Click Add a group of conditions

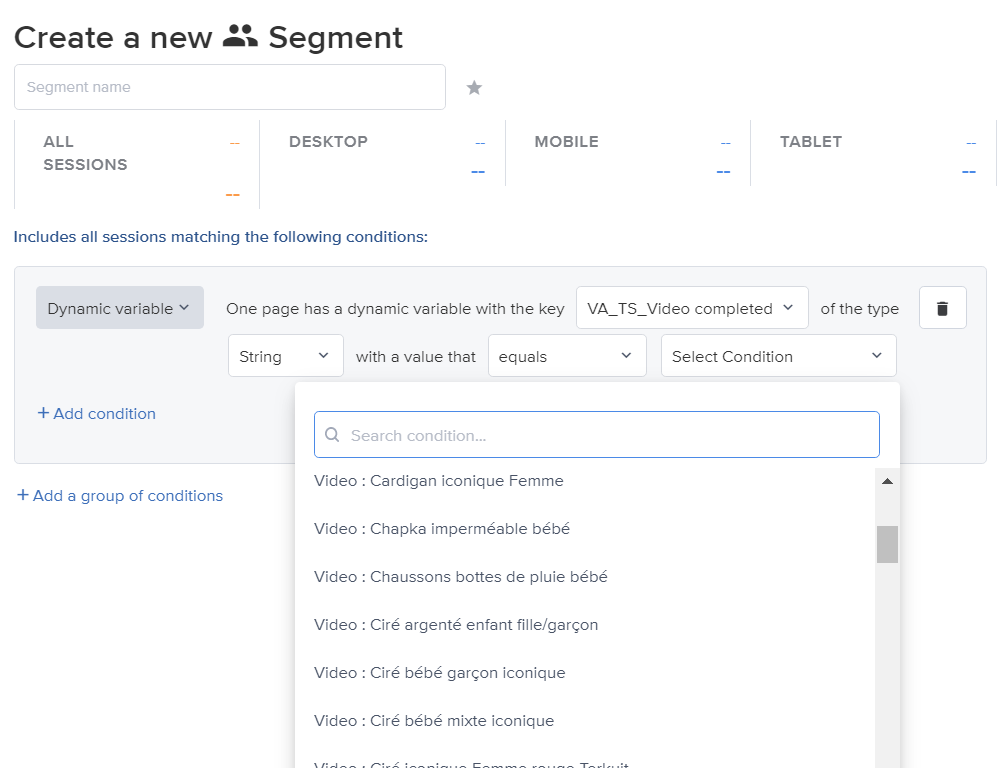coord(120,495)
